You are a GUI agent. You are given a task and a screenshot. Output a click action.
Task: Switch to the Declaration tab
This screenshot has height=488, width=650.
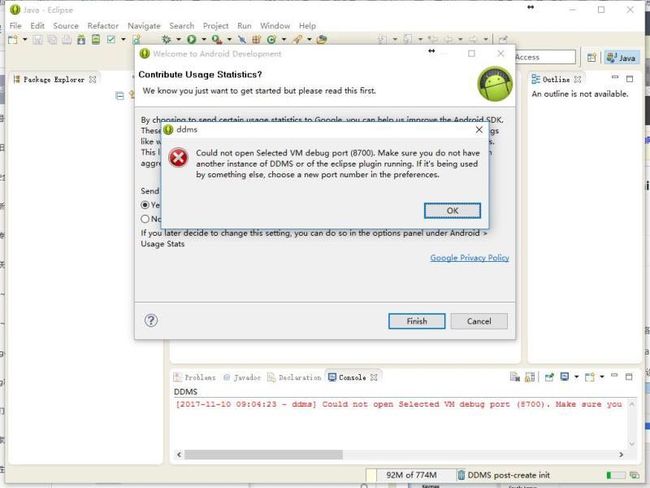294,377
